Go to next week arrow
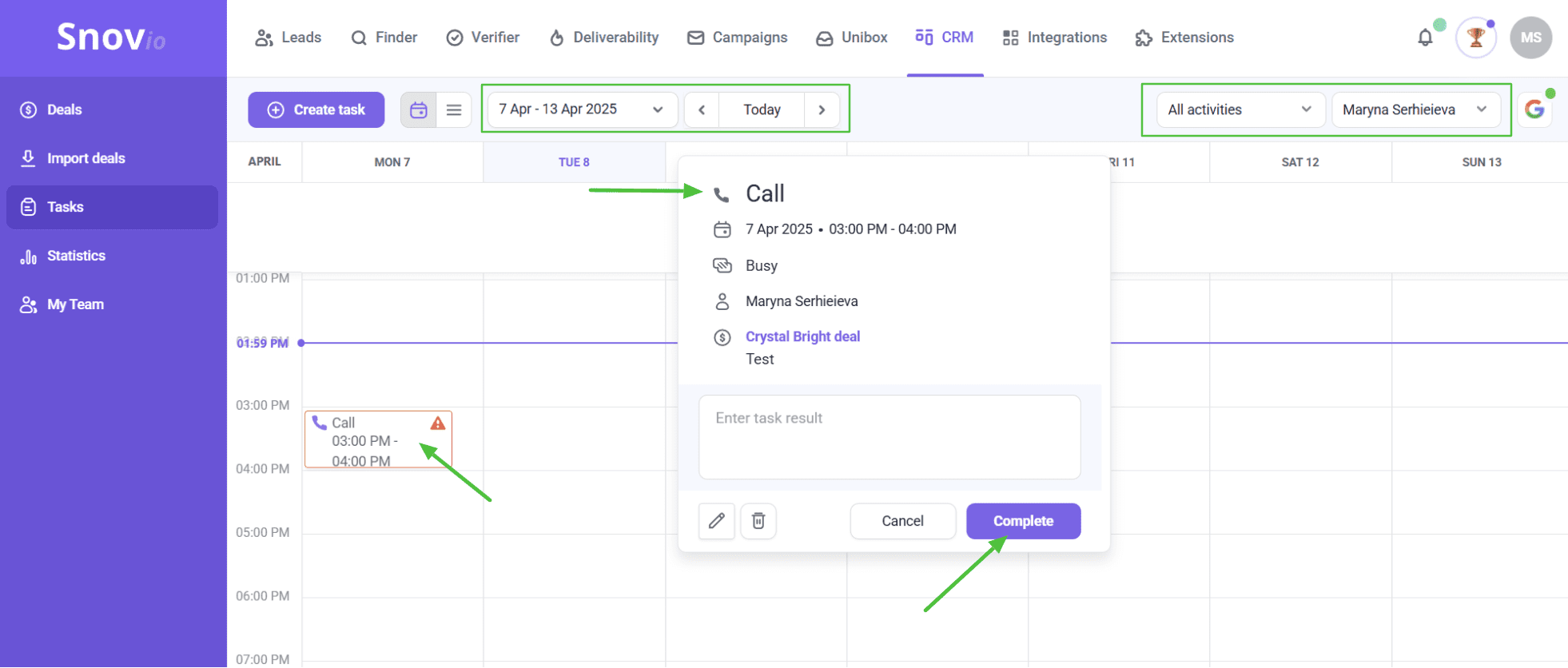Screen dimensions: 1568x668 point(822,110)
